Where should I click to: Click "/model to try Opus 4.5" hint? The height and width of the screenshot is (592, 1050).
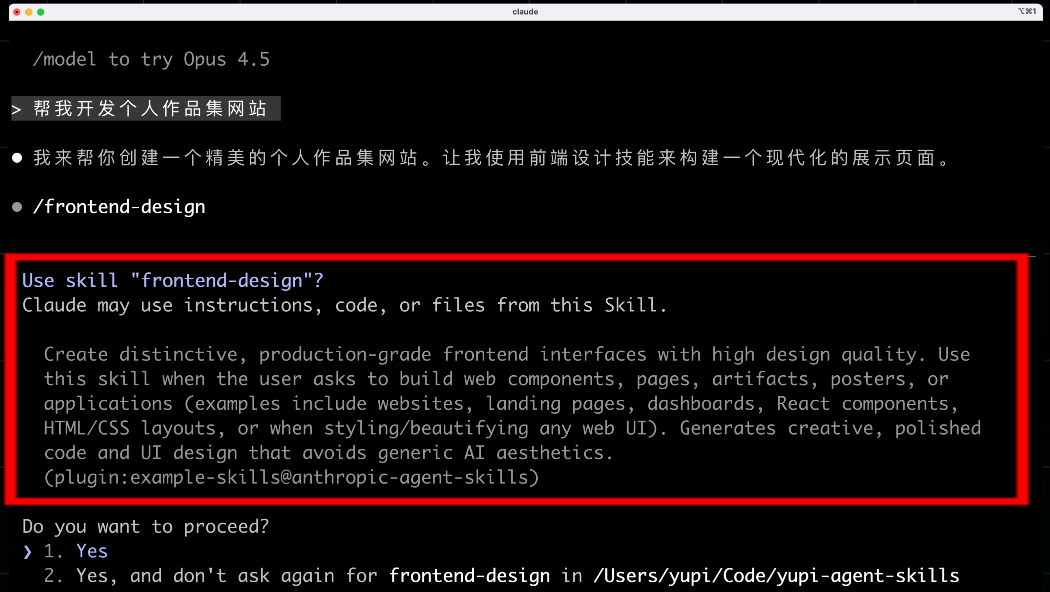[x=151, y=60]
